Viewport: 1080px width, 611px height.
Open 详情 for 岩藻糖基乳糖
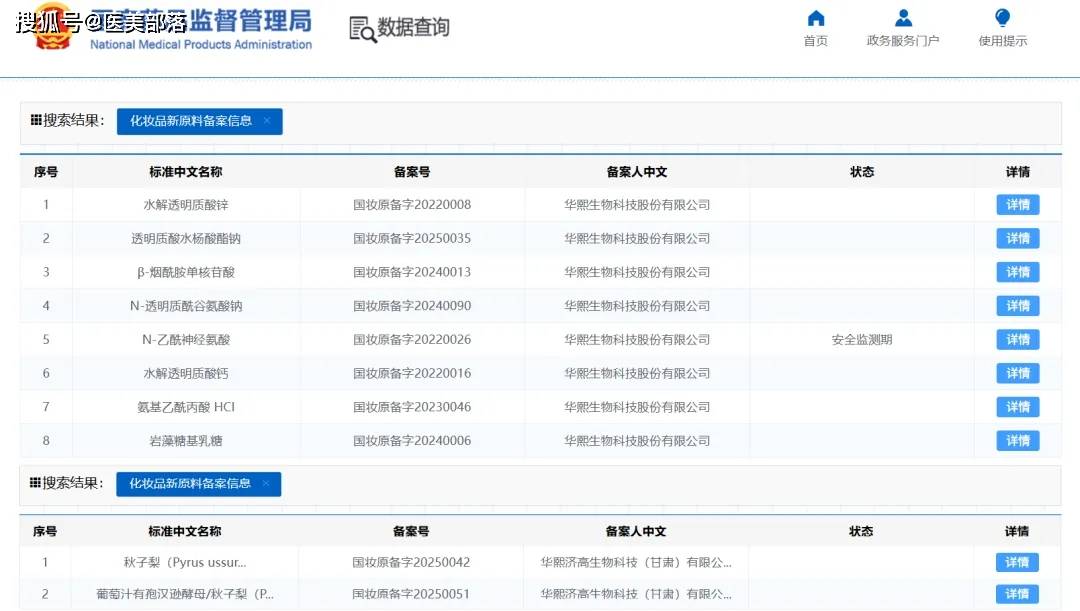[x=1017, y=441]
